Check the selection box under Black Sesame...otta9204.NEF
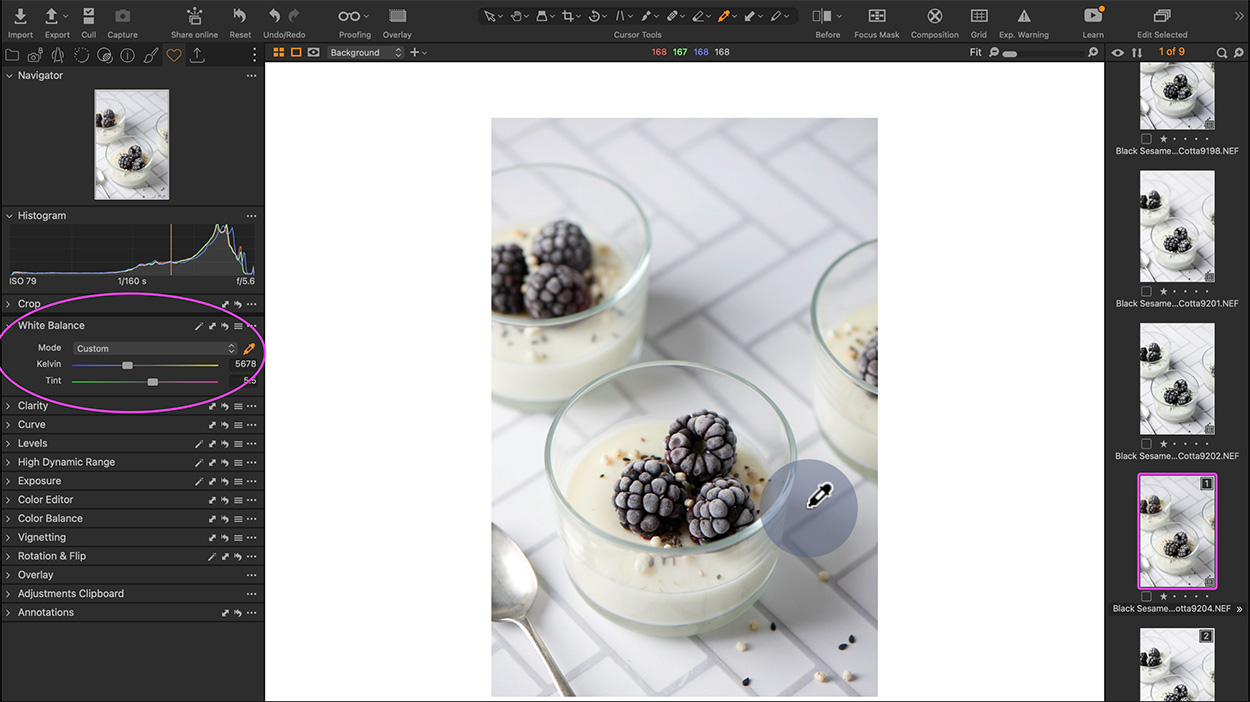This screenshot has height=702, width=1250. [x=1144, y=596]
